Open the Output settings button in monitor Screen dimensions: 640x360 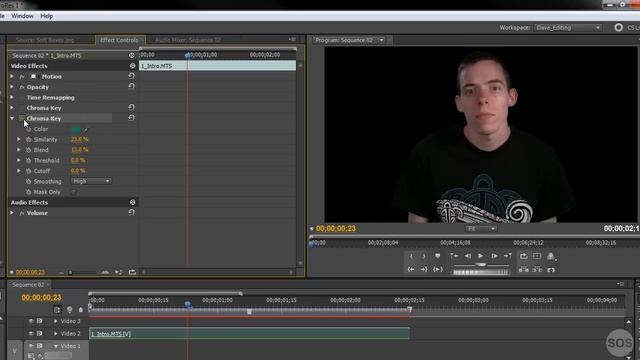pos(551,256)
